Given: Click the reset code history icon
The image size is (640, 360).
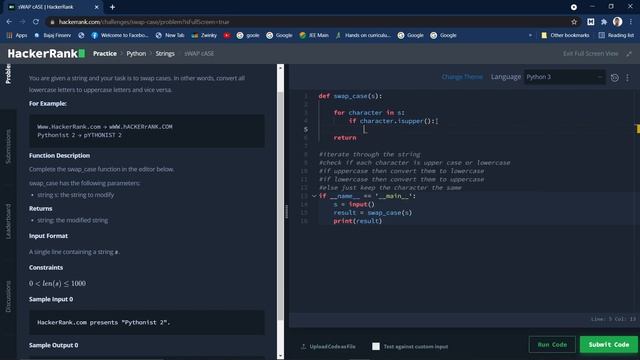Looking at the screenshot, I should [x=614, y=77].
